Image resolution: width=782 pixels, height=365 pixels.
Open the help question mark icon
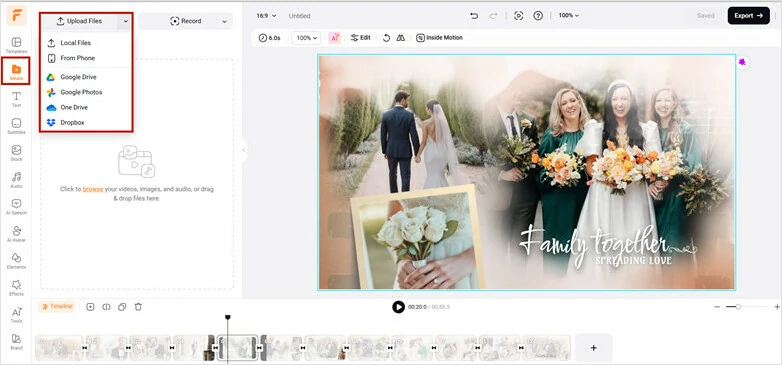(538, 15)
